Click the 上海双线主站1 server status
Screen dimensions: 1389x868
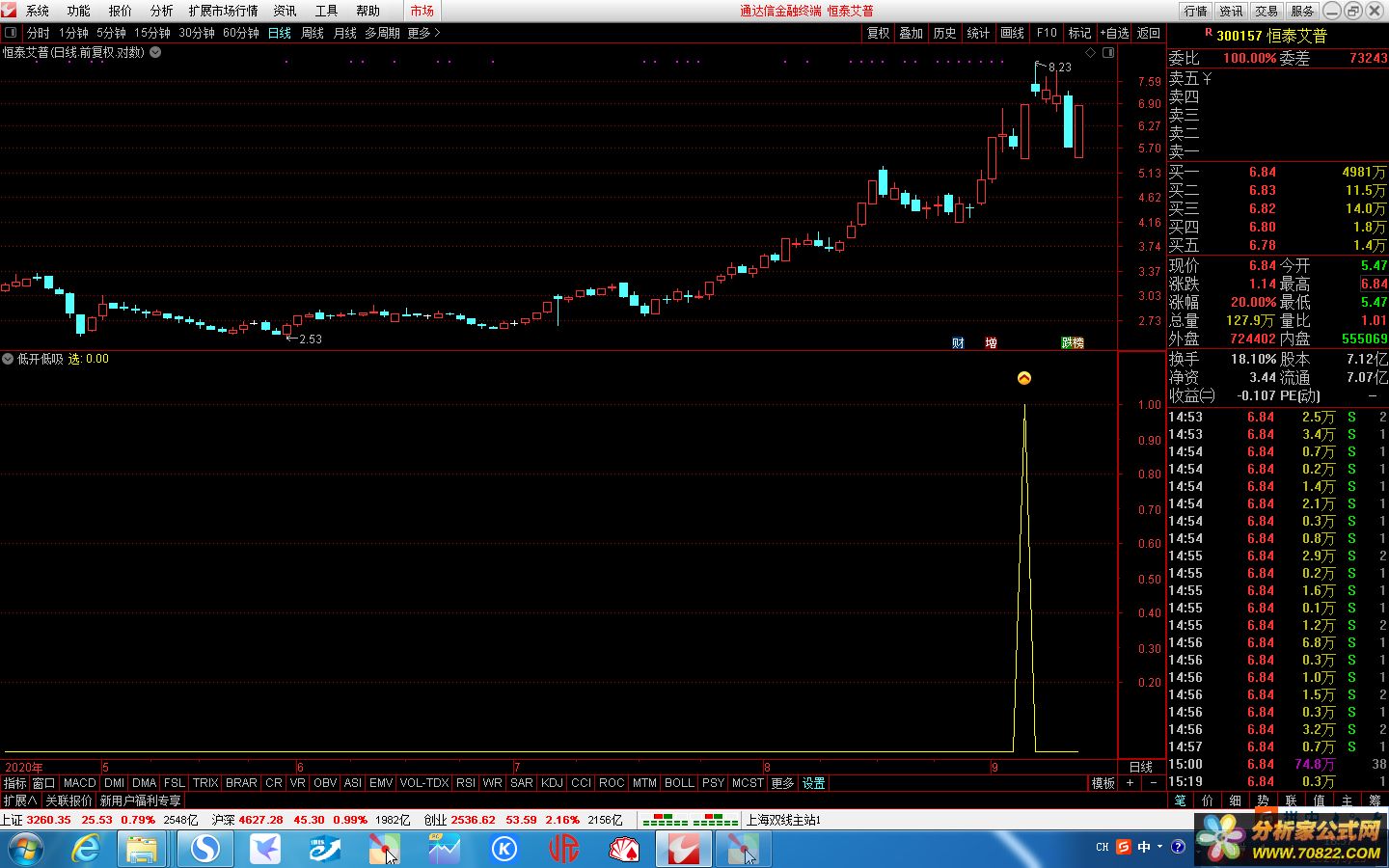pyautogui.click(x=782, y=820)
